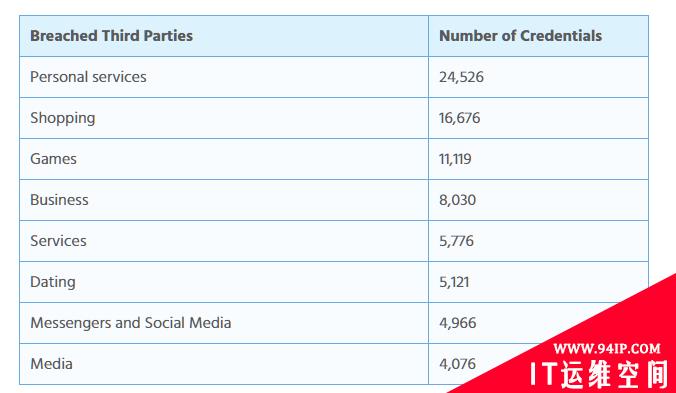Screen dimensions: 676x393
Task: Click the 16,676 value for Shopping
Action: 460,118
